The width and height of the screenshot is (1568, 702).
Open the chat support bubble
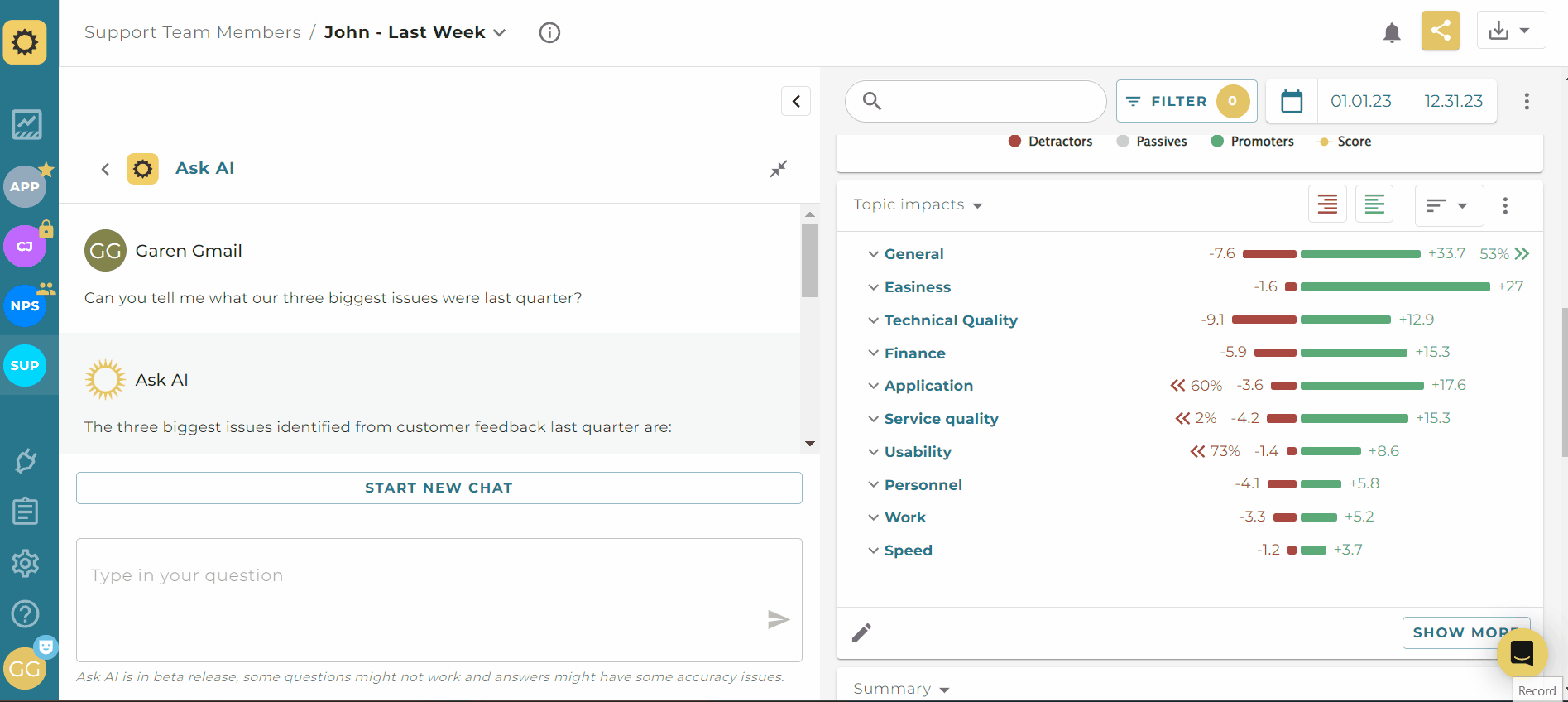pyautogui.click(x=1522, y=653)
